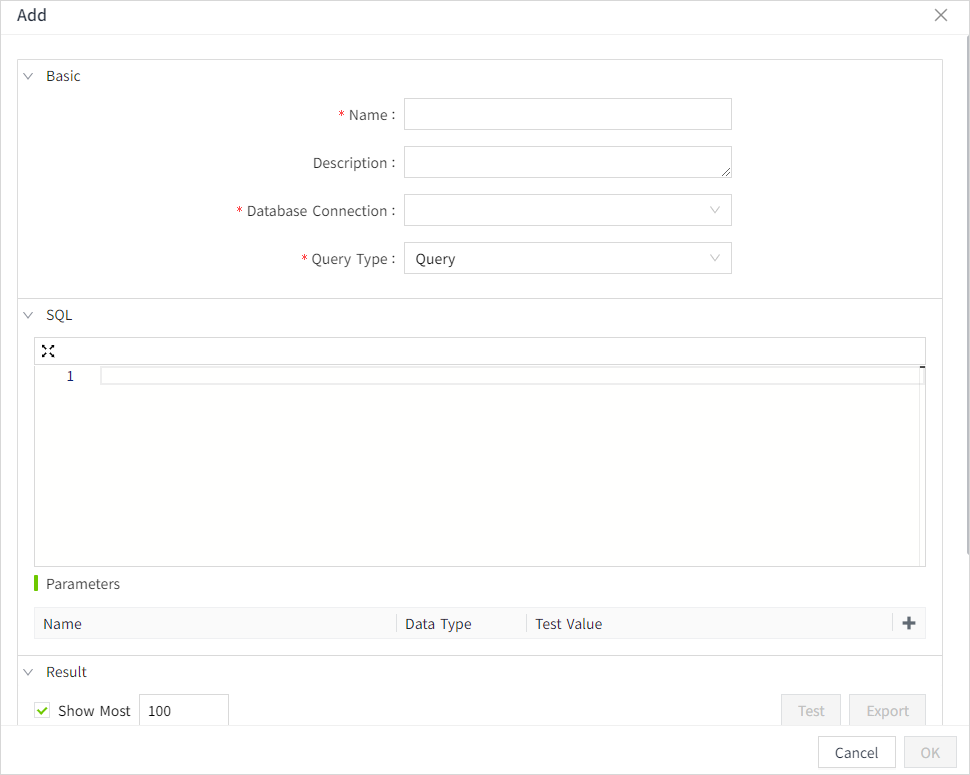Click the Data Type column header
The image size is (970, 775).
tap(438, 624)
